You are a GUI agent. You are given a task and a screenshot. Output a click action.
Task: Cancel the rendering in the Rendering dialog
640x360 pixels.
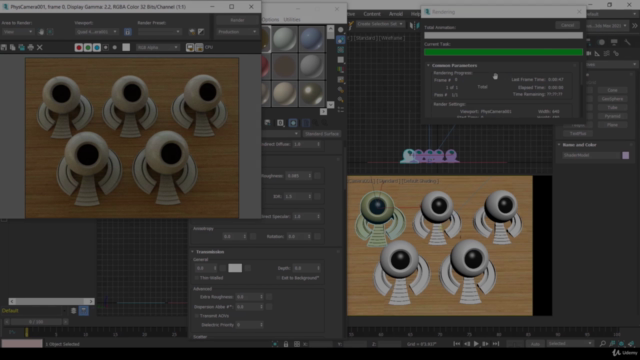(567, 25)
